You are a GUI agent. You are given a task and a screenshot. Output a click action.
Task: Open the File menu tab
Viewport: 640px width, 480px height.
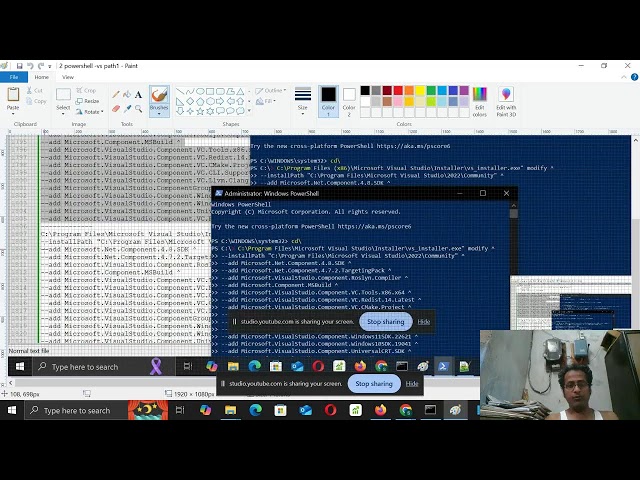tap(14, 77)
